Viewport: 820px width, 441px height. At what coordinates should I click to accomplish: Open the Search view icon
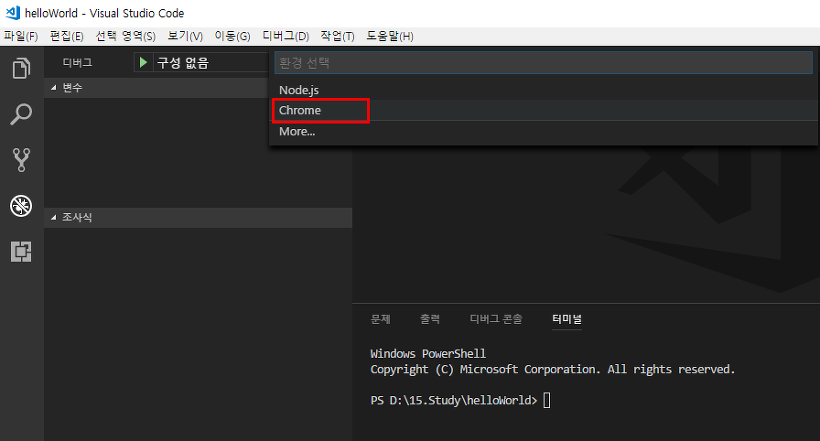21,114
